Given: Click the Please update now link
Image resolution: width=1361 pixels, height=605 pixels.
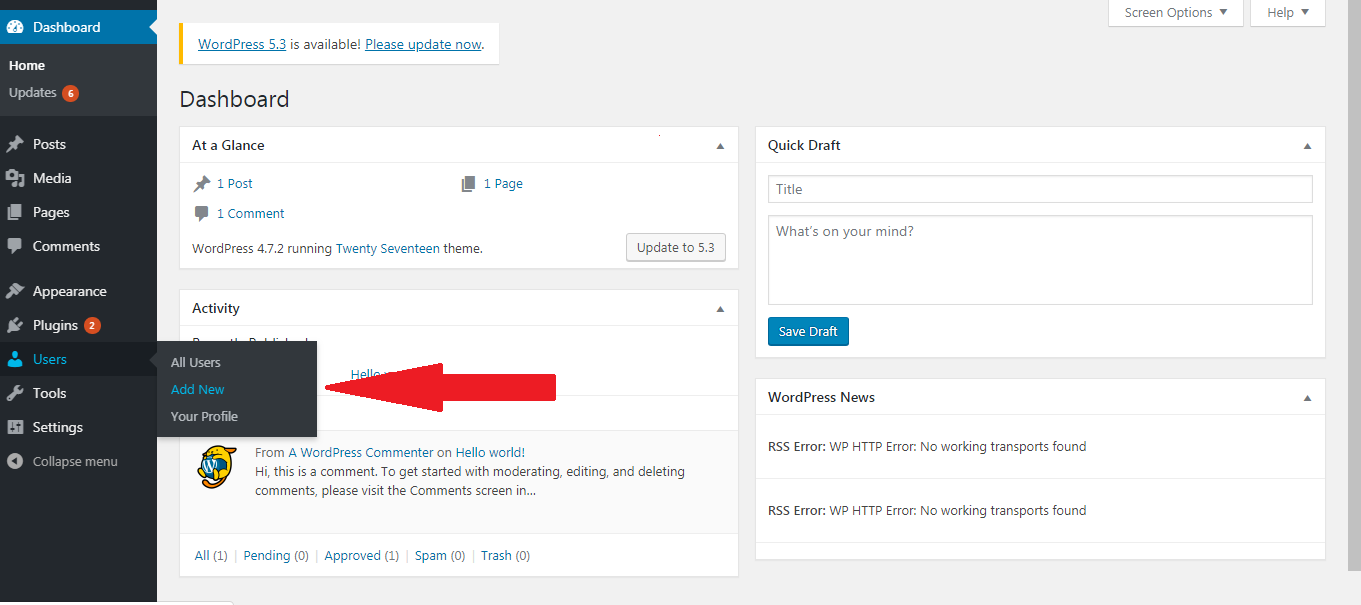Looking at the screenshot, I should [x=423, y=44].
